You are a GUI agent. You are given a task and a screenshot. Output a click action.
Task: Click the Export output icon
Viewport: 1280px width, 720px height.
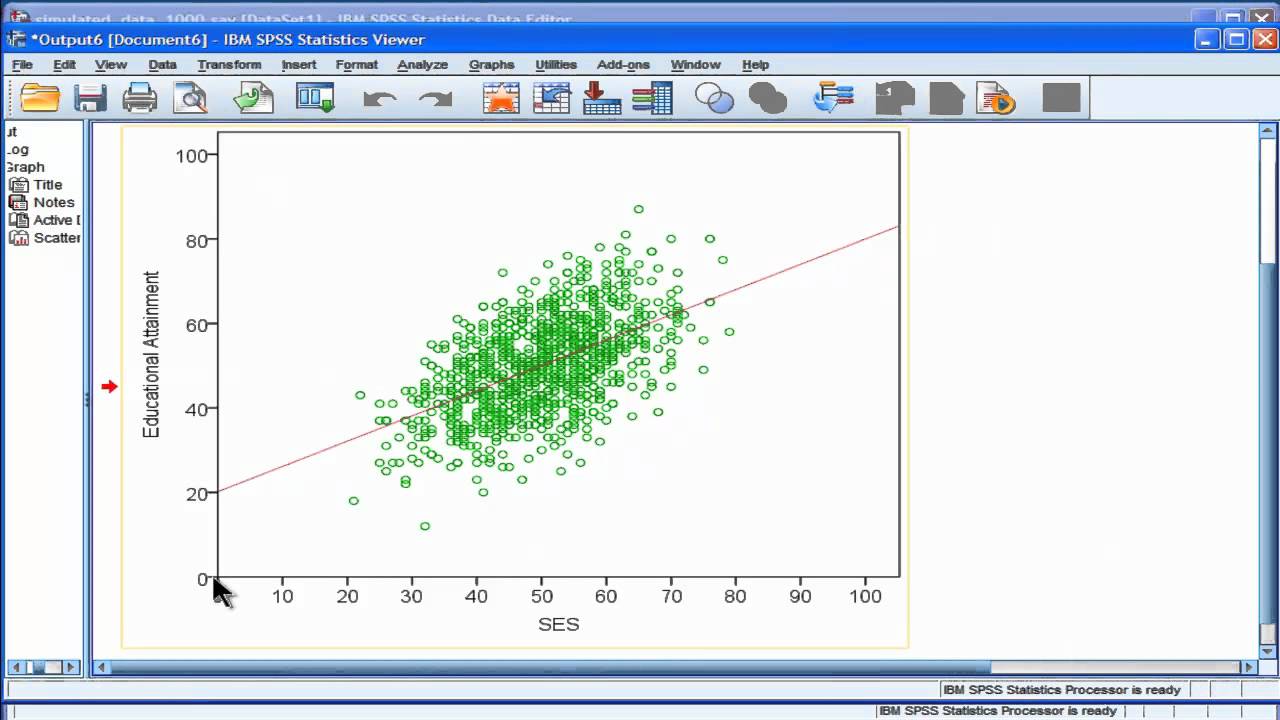click(253, 98)
